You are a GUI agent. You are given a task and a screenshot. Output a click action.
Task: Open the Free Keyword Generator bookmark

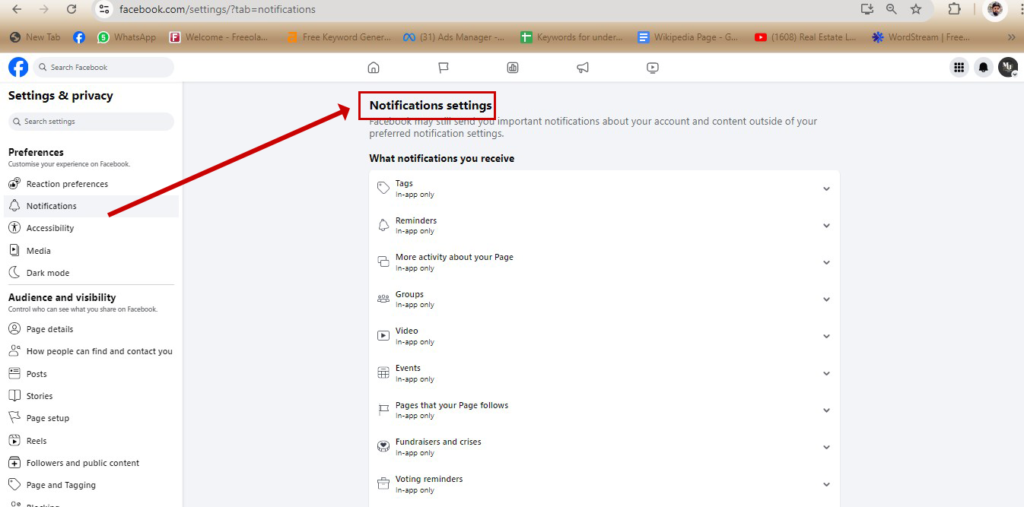pyautogui.click(x=340, y=38)
